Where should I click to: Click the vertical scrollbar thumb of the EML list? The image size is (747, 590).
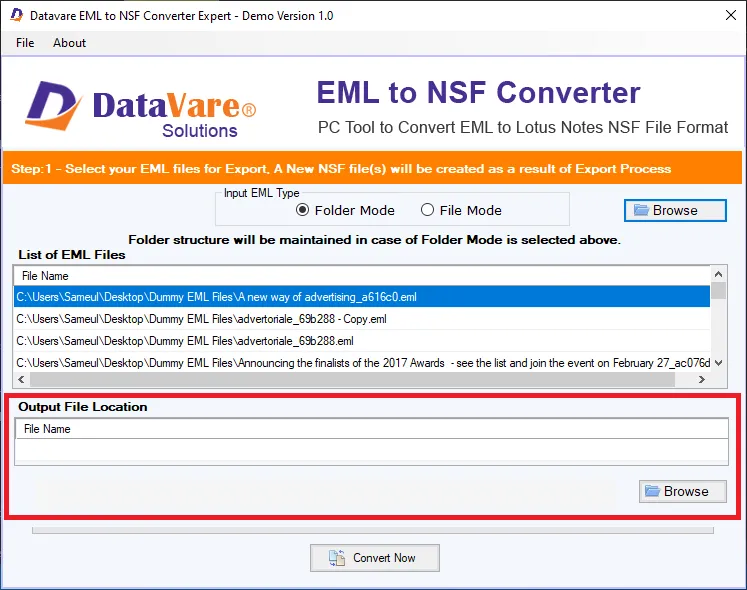tap(718, 290)
